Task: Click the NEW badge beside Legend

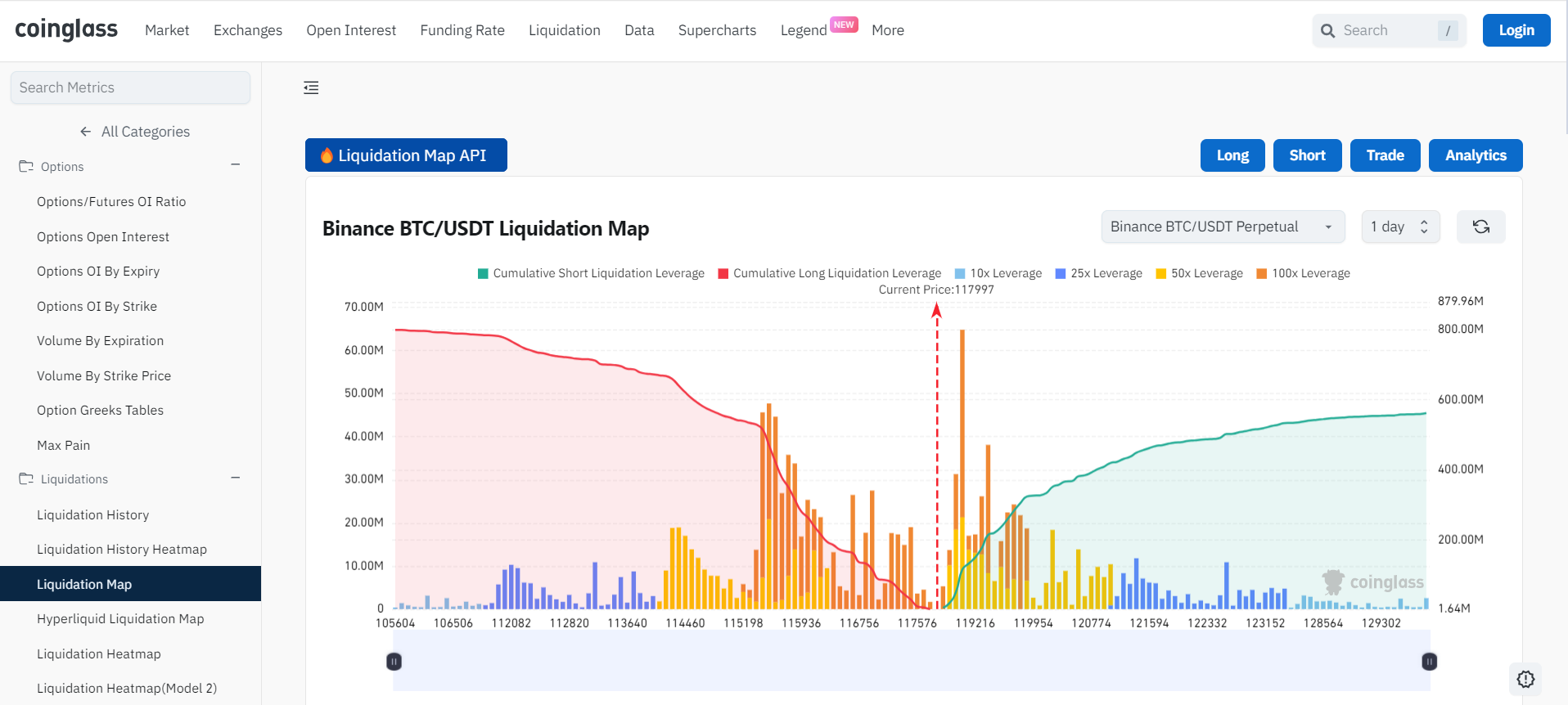Action: pos(844,25)
